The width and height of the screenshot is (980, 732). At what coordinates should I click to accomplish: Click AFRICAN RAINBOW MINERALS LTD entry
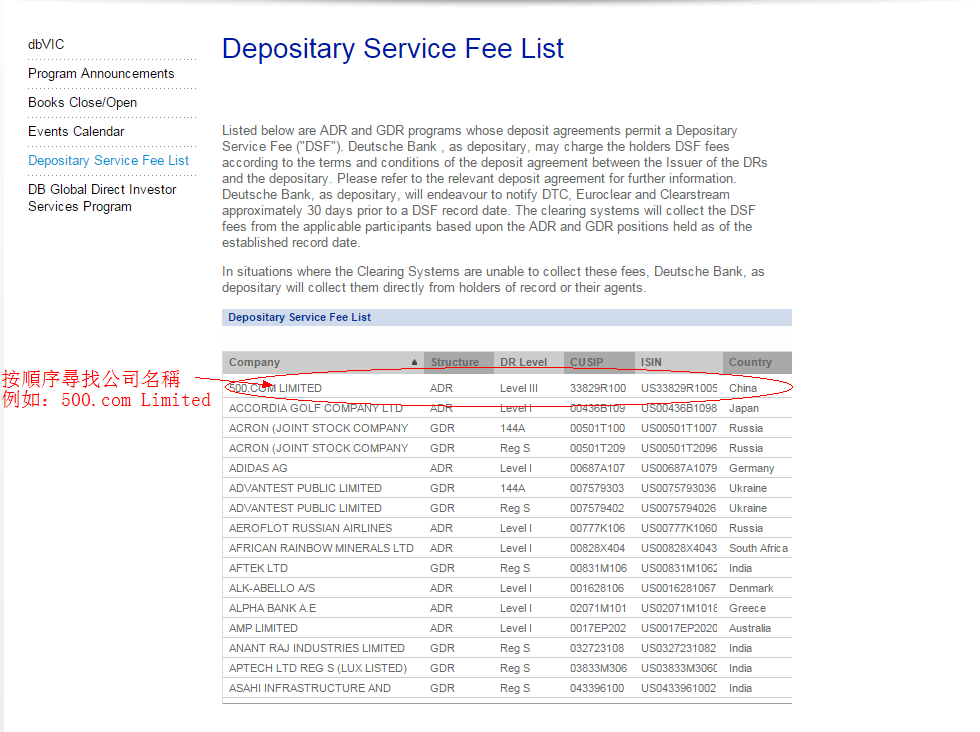click(x=321, y=548)
